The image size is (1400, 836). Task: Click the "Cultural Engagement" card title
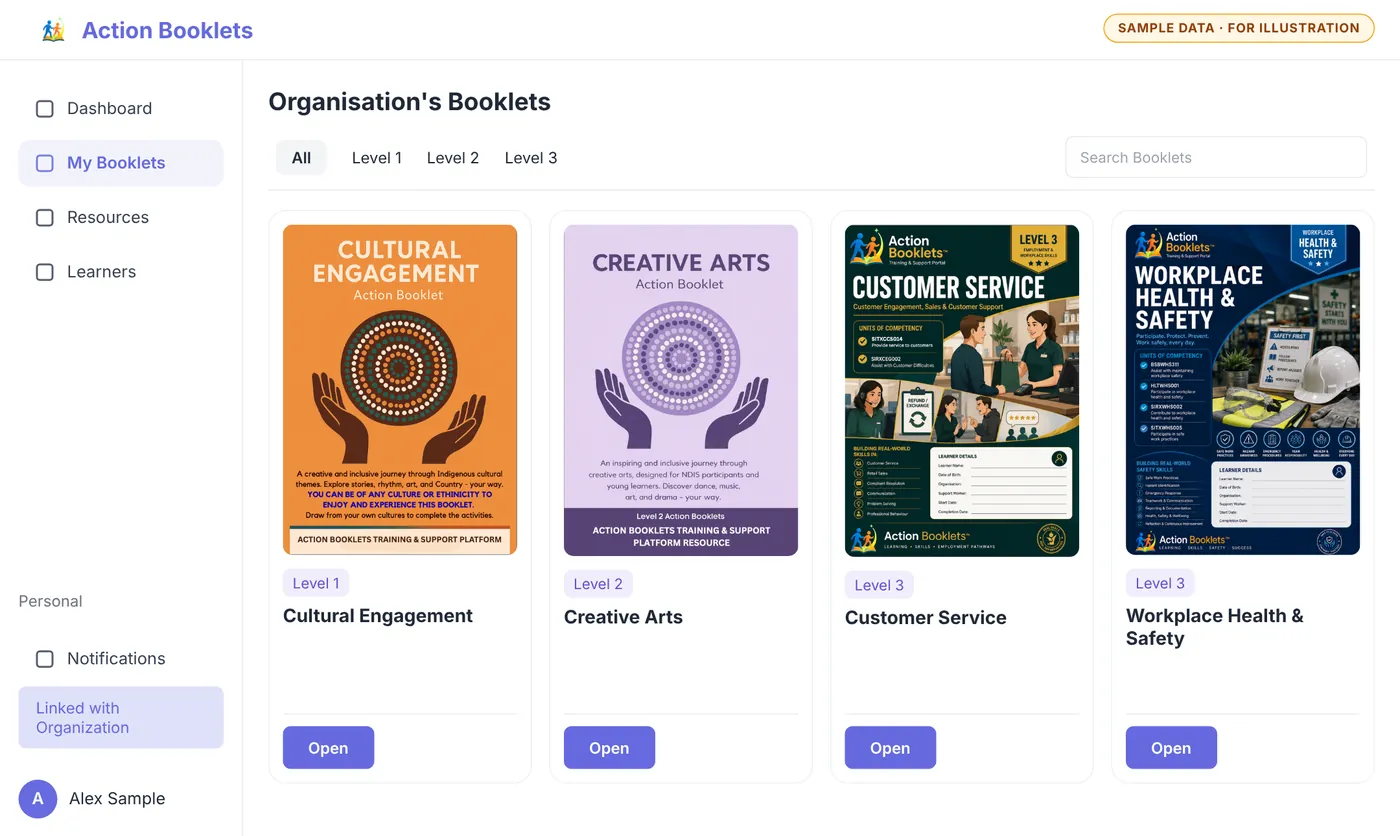tap(378, 616)
